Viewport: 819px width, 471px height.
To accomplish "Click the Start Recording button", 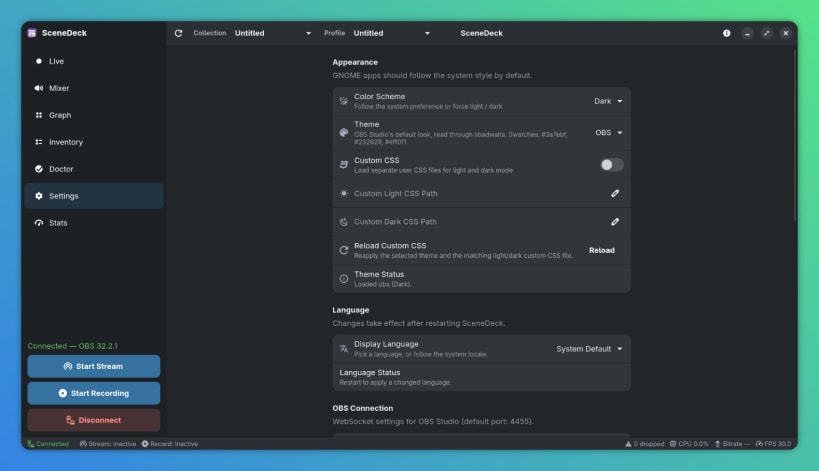I will pos(94,393).
